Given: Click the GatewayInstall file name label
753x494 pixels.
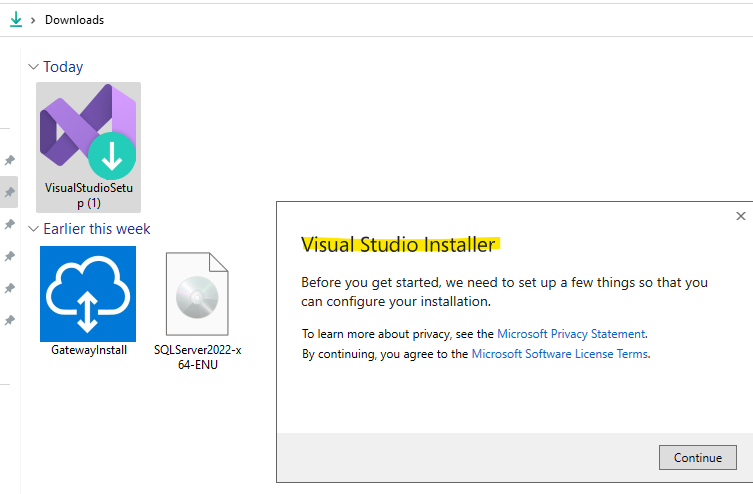Looking at the screenshot, I should click(89, 350).
